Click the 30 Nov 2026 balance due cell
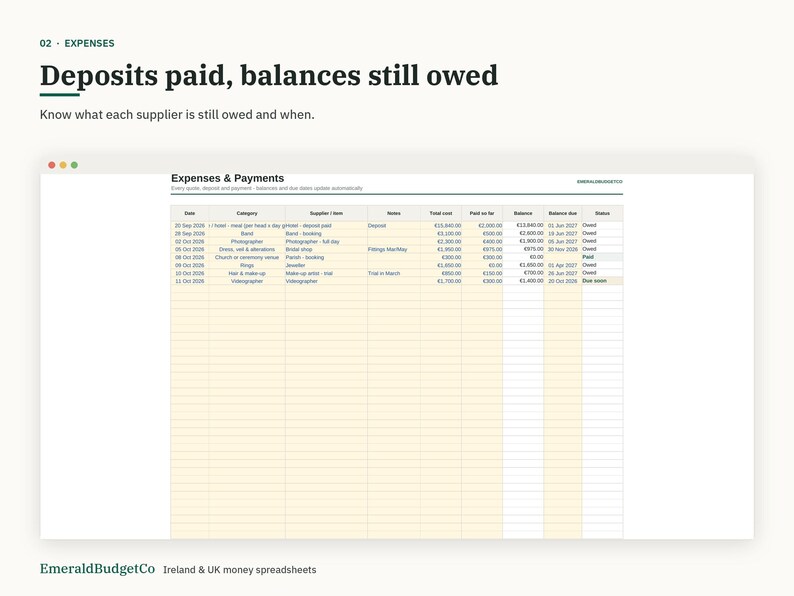Viewport: 794px width, 596px height. click(563, 249)
